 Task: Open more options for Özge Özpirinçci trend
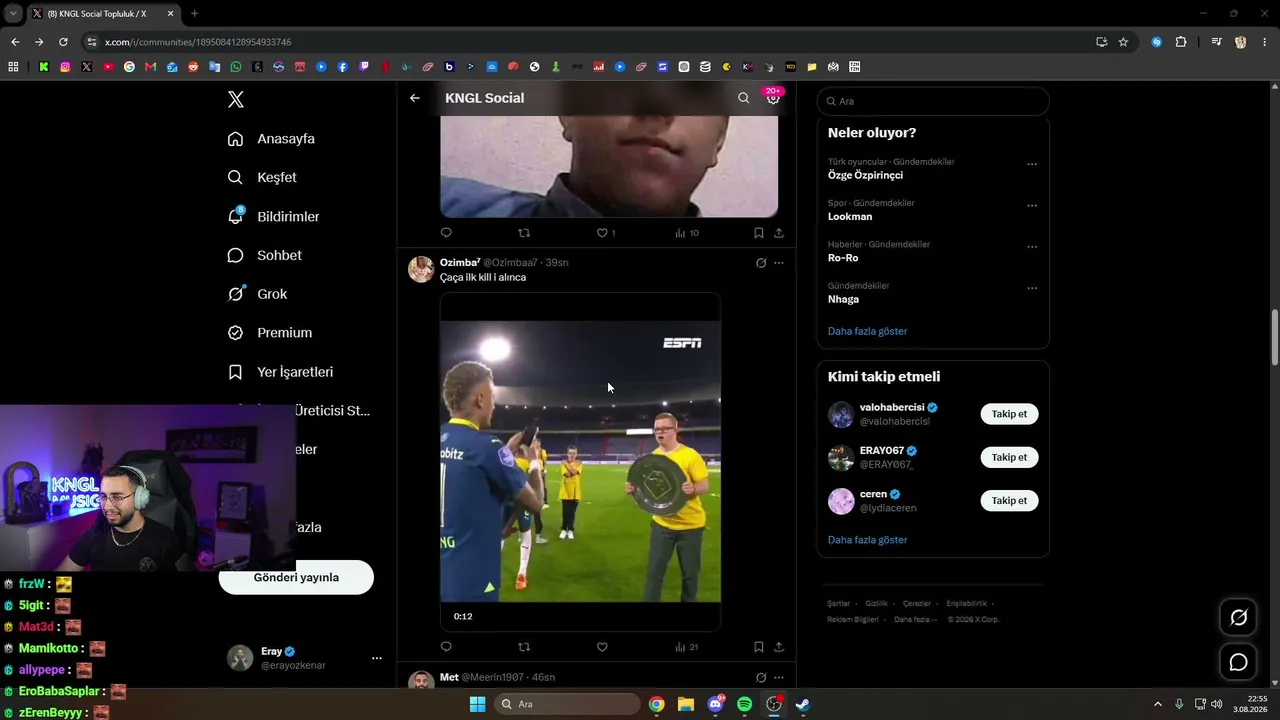tap(1032, 165)
